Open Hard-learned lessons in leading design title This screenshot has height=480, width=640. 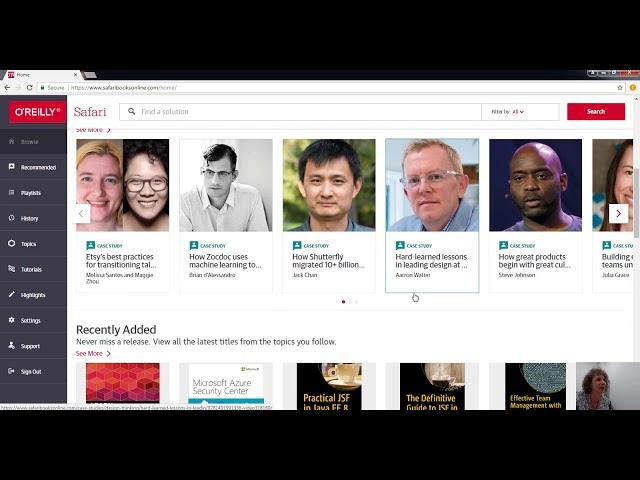point(431,261)
